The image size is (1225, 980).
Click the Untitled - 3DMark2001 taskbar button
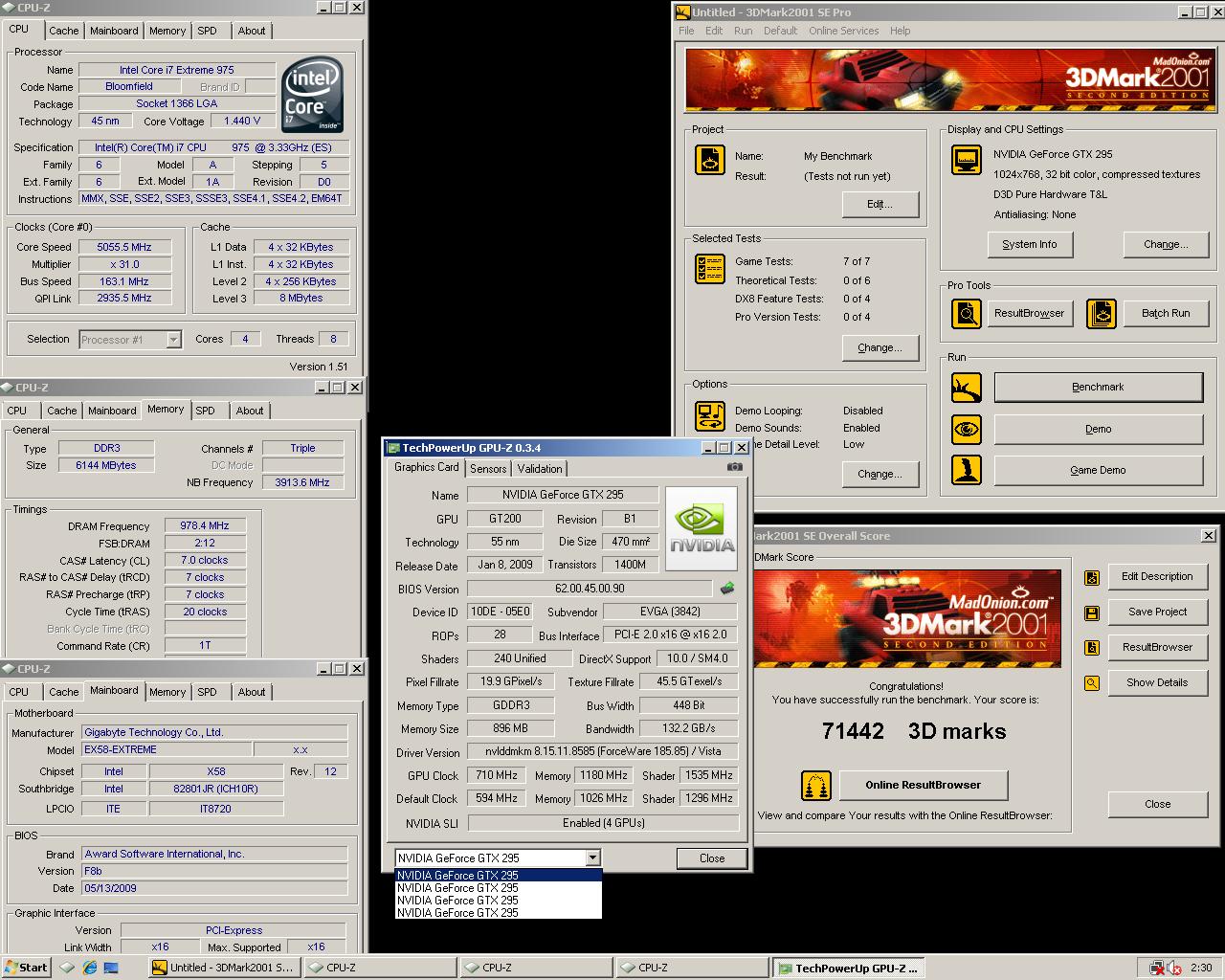pos(224,968)
